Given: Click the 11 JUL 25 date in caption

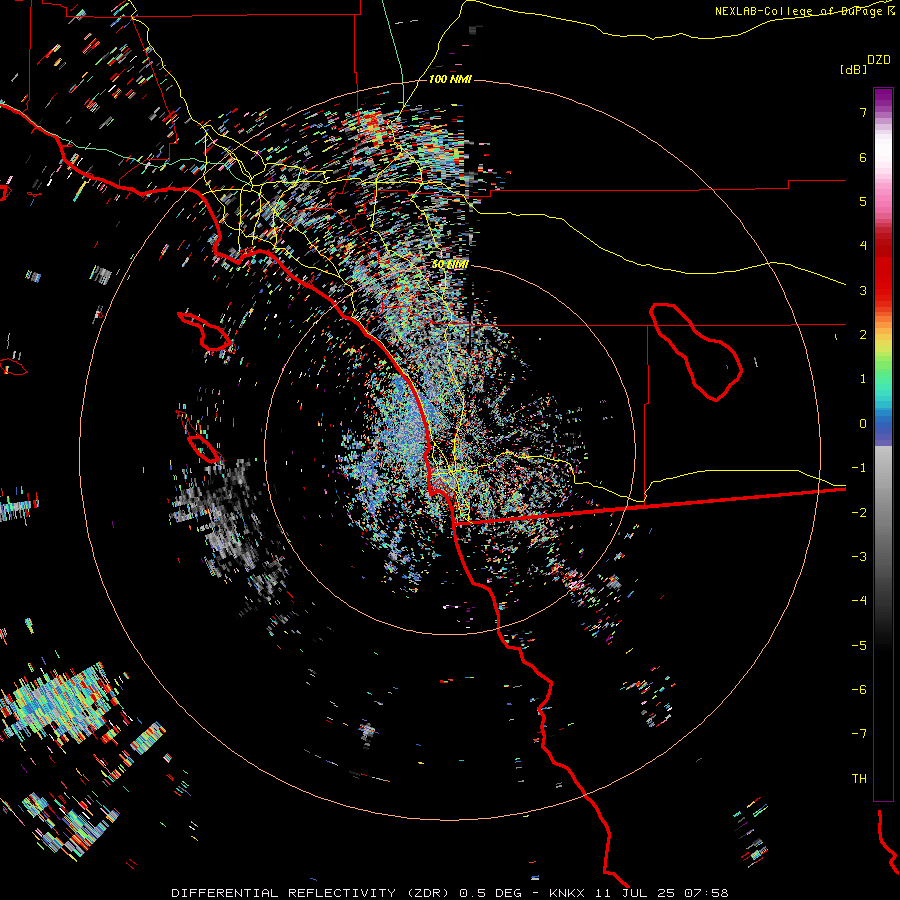Looking at the screenshot, I should point(631,893).
